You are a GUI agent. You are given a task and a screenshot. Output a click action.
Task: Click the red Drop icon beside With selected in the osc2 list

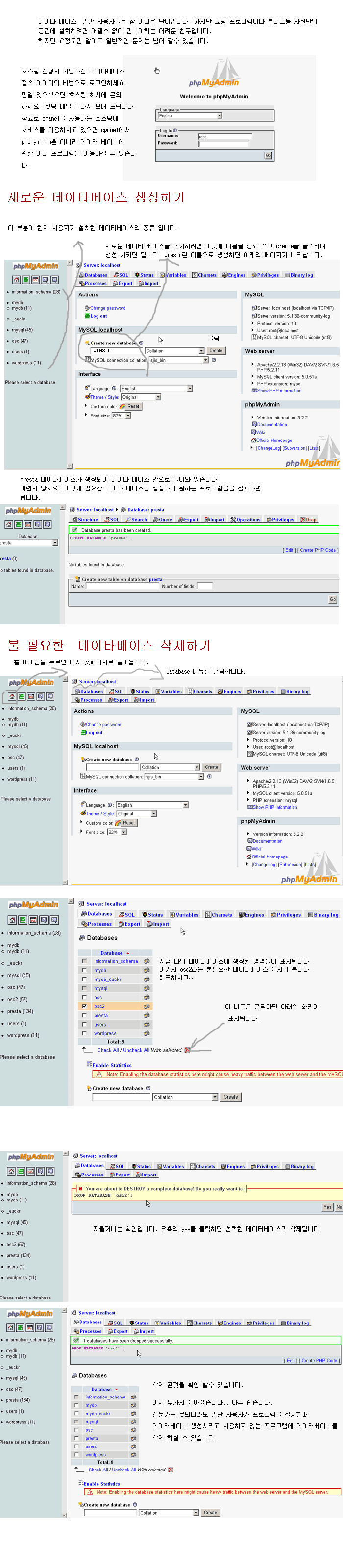click(187, 1050)
